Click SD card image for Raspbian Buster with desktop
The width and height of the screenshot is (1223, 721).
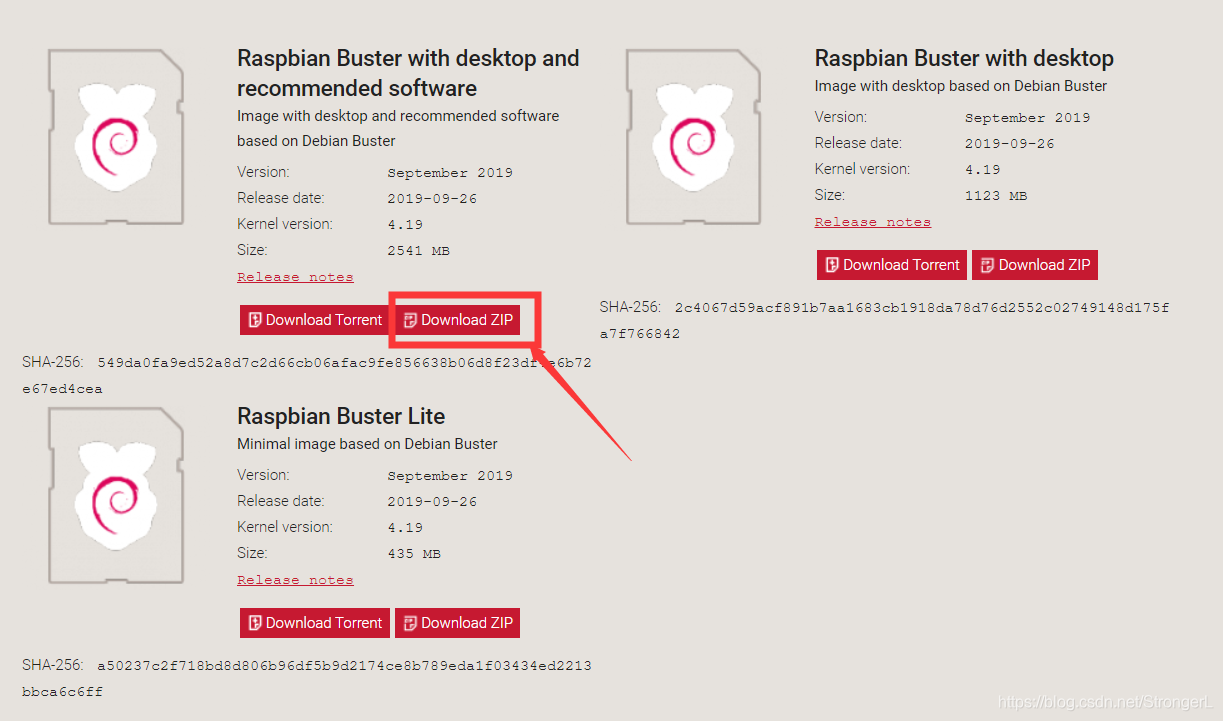pyautogui.click(x=695, y=137)
